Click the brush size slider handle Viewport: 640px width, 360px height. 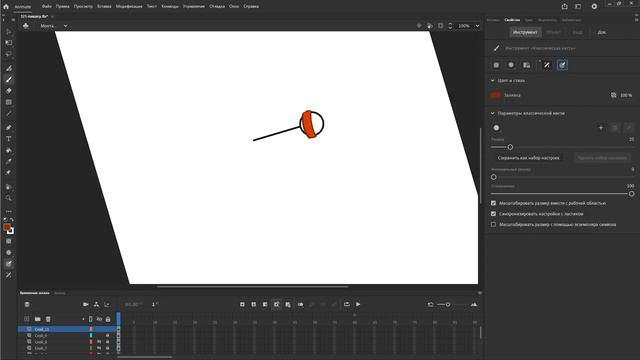pyautogui.click(x=510, y=147)
